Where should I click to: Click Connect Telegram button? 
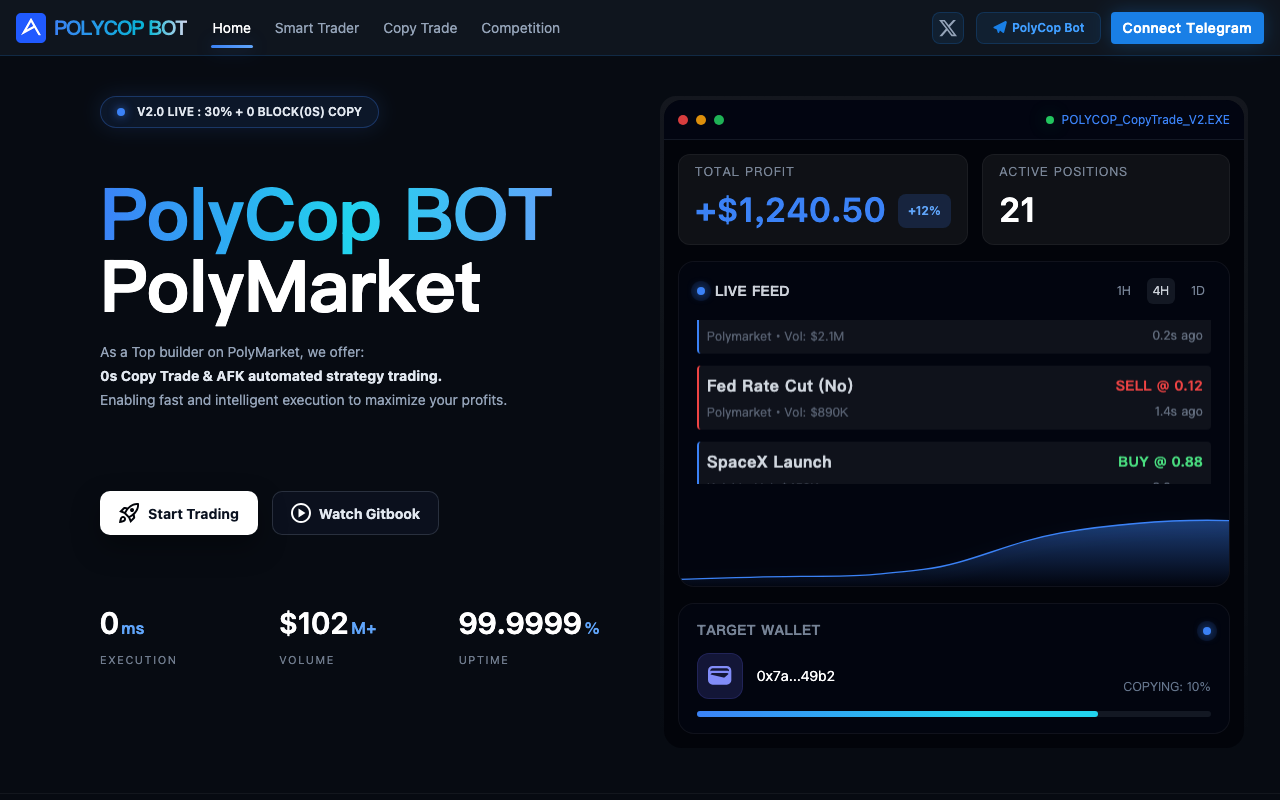tap(1187, 28)
